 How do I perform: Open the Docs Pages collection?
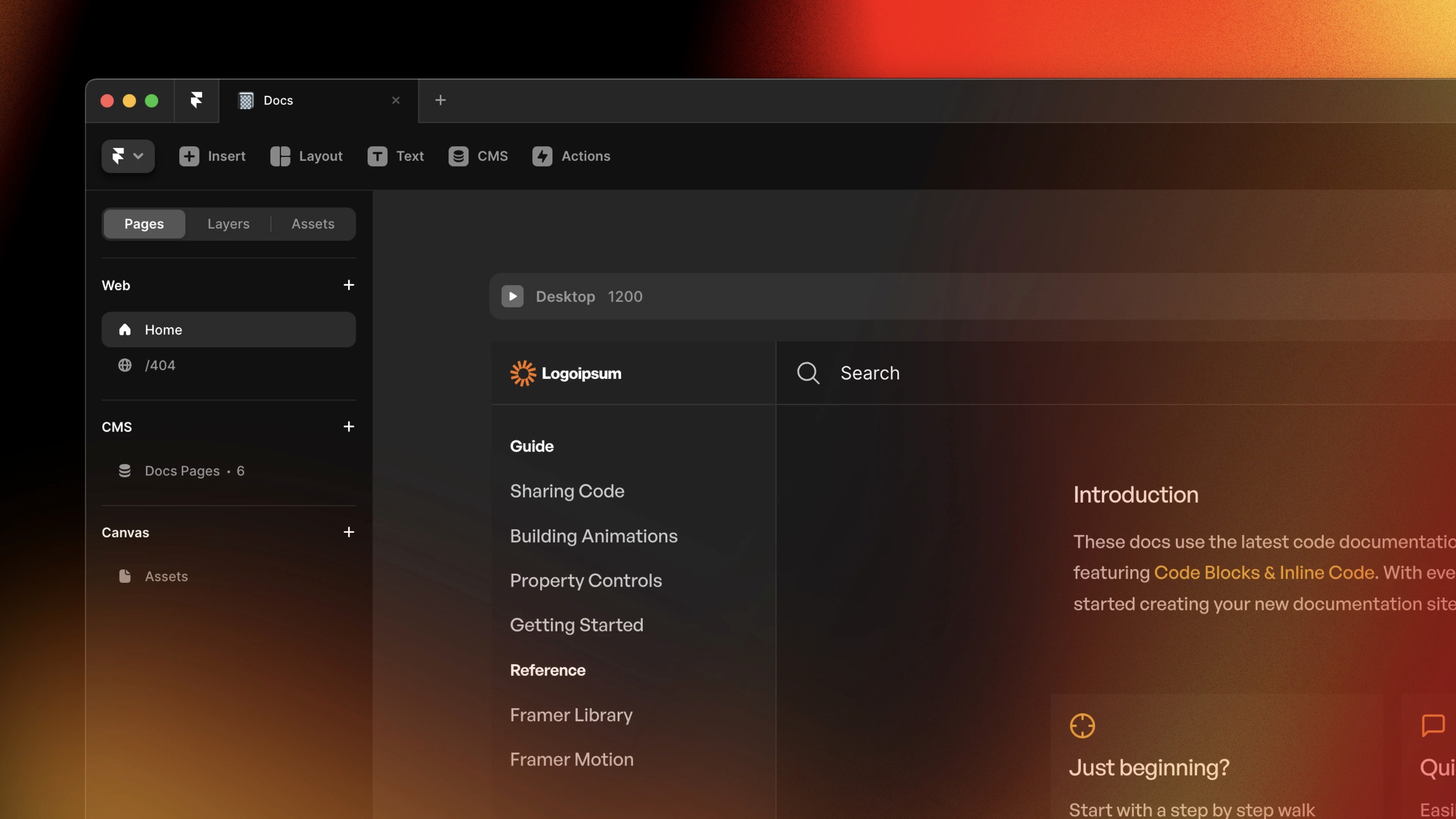click(x=228, y=471)
